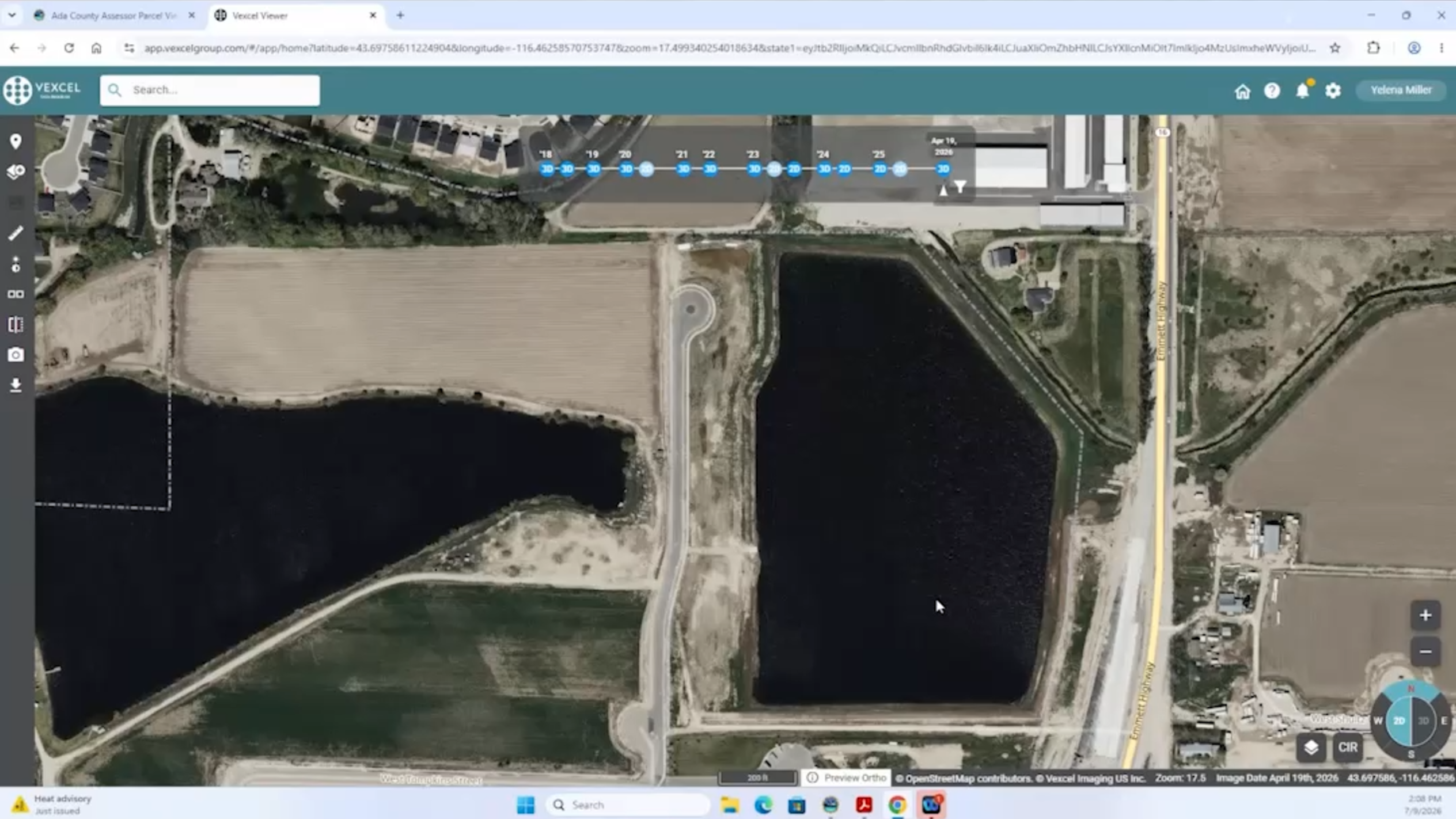Select the first '18 3D timeline marker
Screen dimensions: 1456x819
(x=547, y=169)
